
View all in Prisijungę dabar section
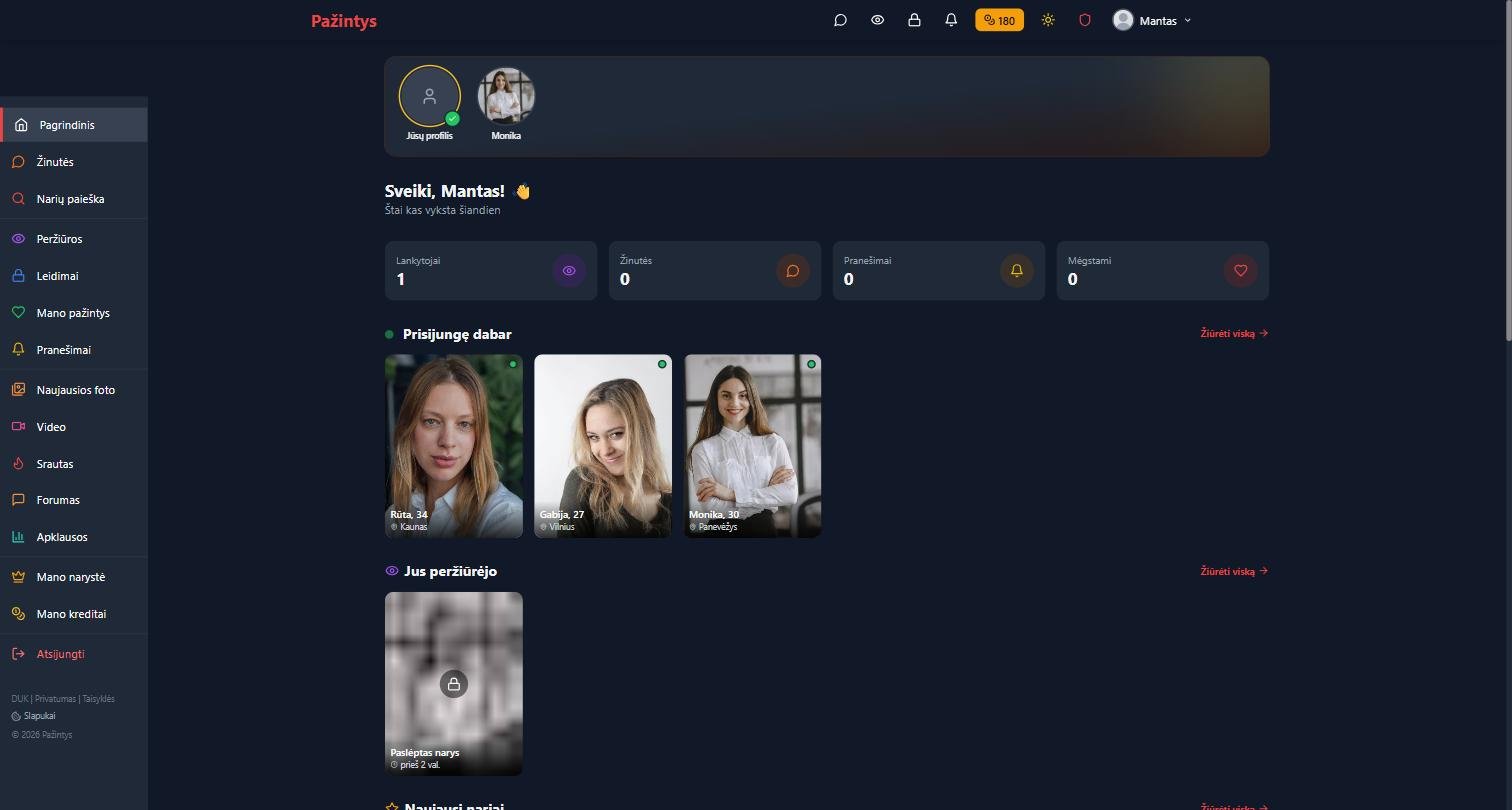coord(1234,334)
